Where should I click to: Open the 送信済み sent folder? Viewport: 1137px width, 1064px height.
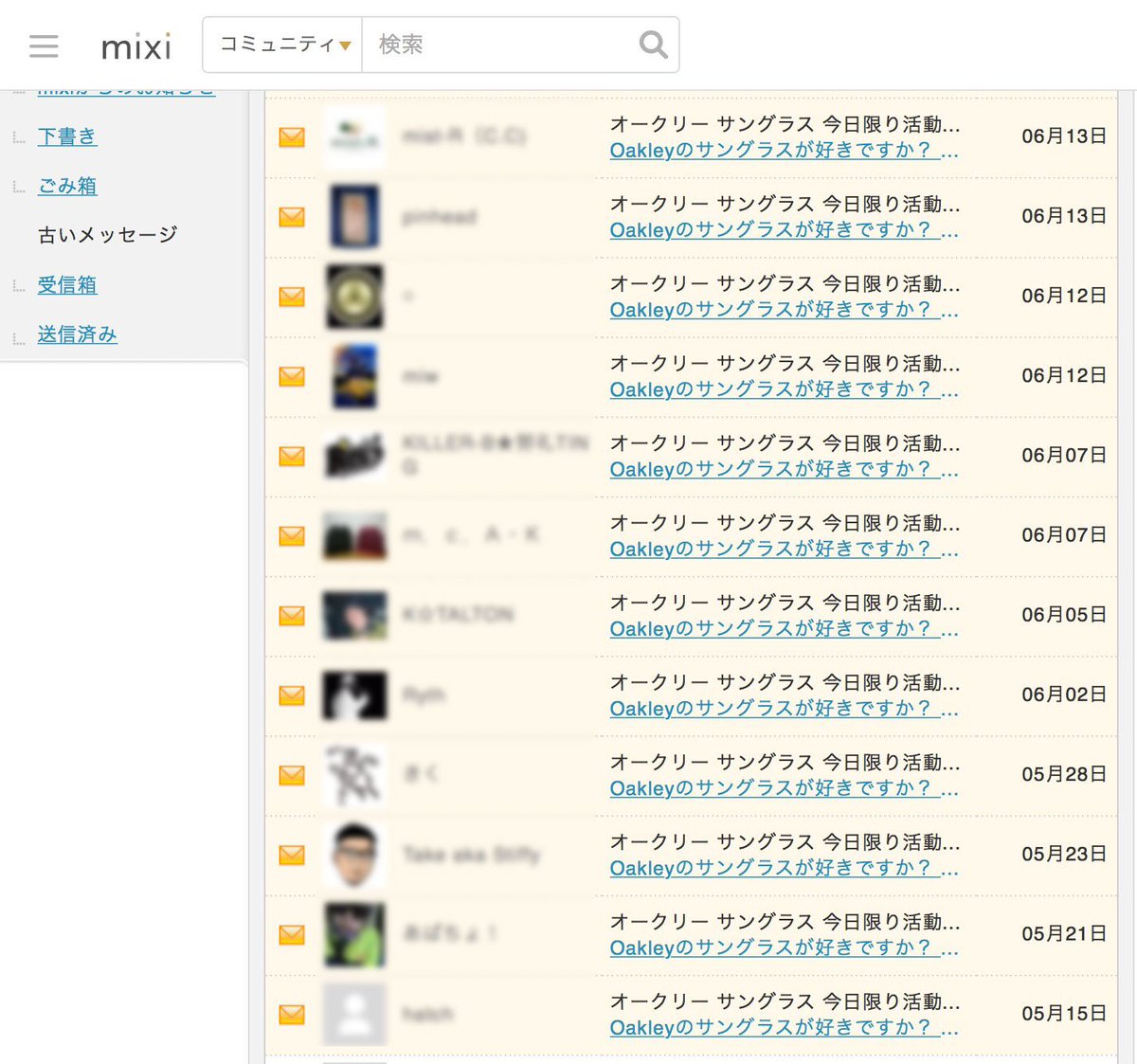(x=78, y=334)
